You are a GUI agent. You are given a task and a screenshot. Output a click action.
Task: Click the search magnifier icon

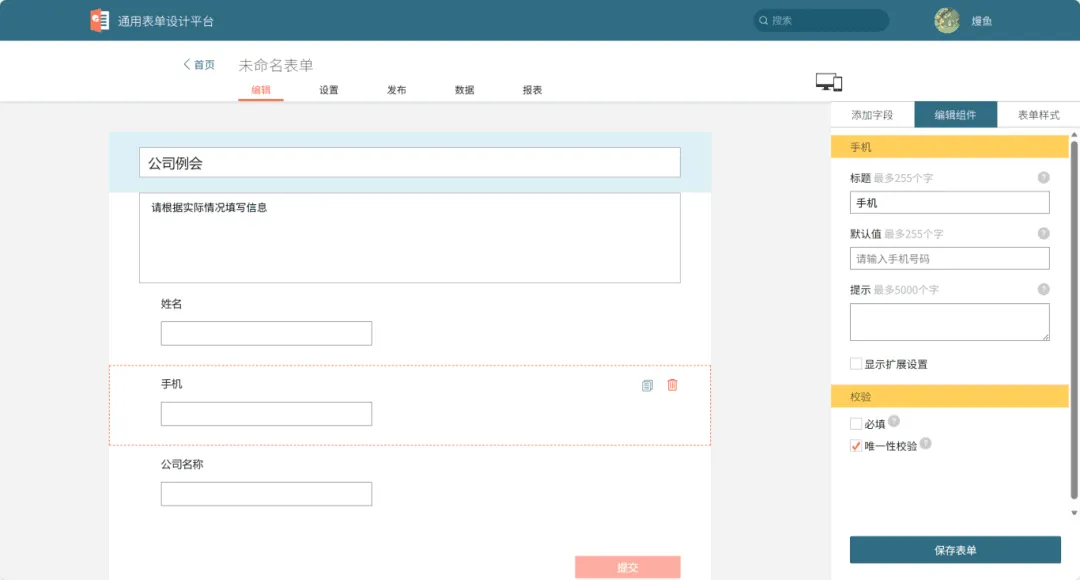(763, 21)
